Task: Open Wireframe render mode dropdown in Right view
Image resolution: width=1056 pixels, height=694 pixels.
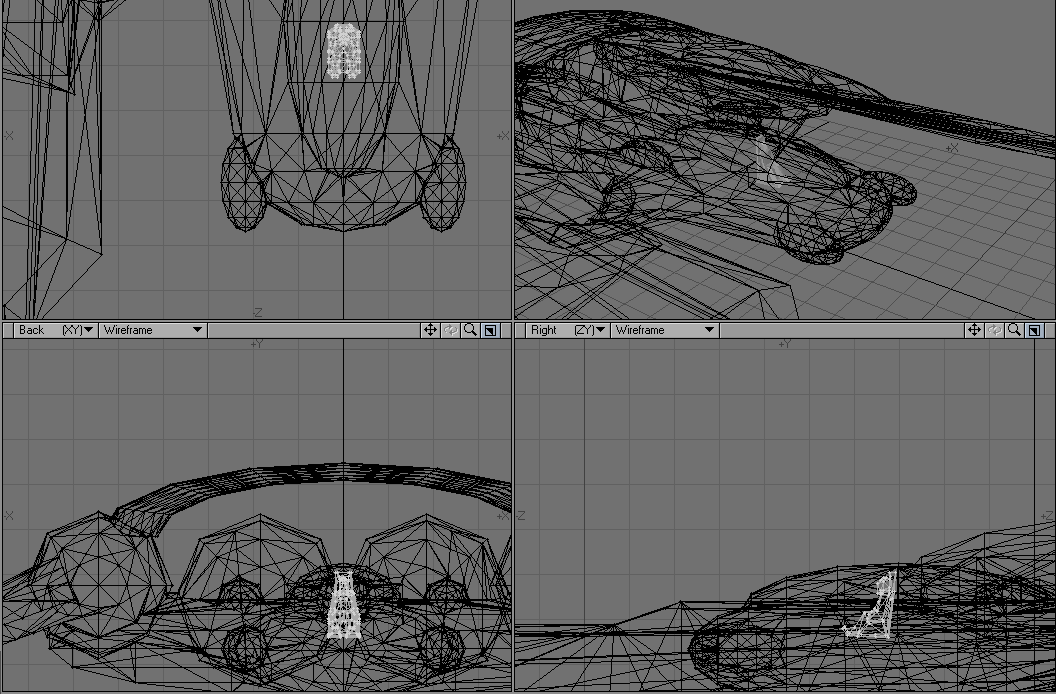Action: point(665,330)
